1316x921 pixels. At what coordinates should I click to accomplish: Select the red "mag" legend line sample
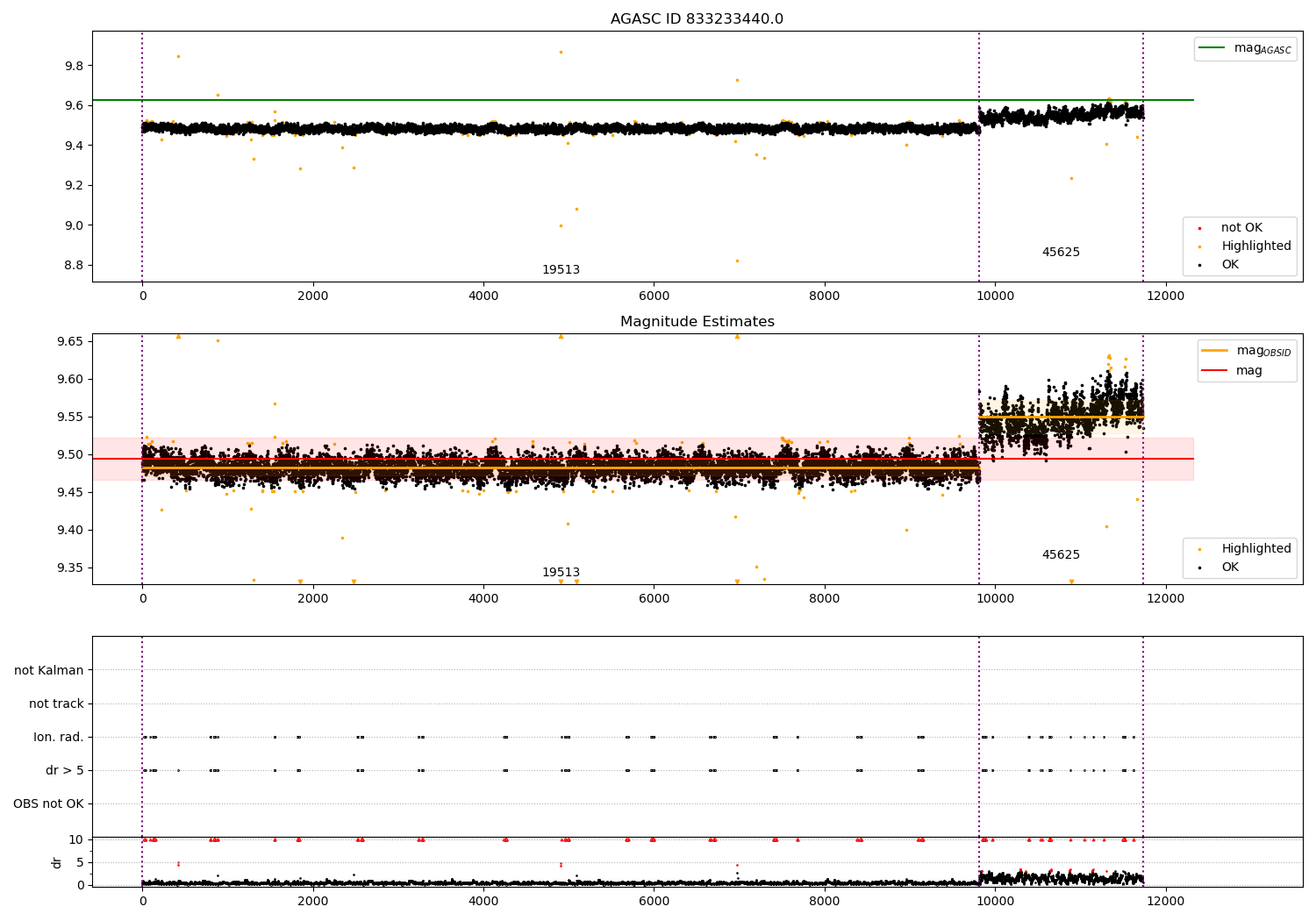click(x=1214, y=371)
